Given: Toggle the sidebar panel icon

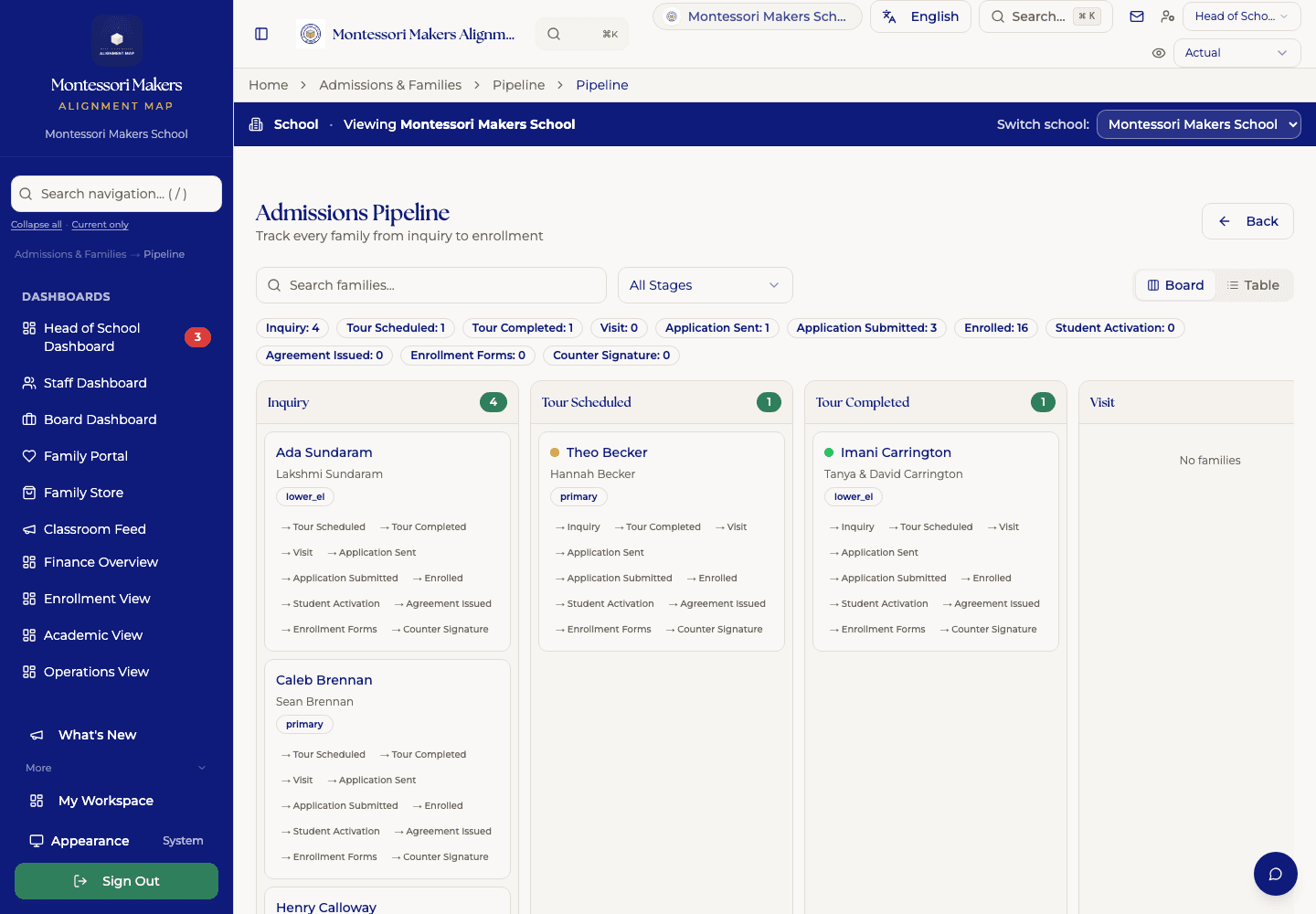Looking at the screenshot, I should 261,34.
